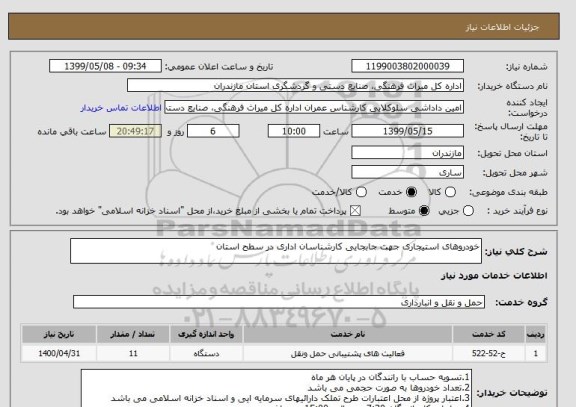Click the service code cell ح-522-52

489,353
